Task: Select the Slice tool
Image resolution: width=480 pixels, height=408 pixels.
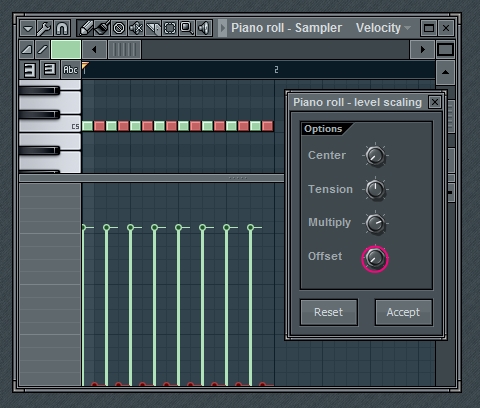Action: point(153,28)
